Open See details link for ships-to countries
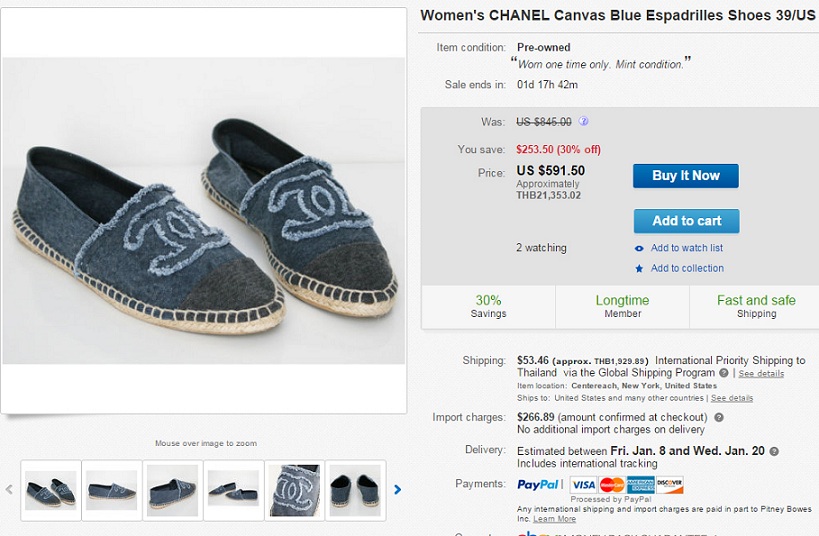Image resolution: width=819 pixels, height=536 pixels. [x=732, y=398]
